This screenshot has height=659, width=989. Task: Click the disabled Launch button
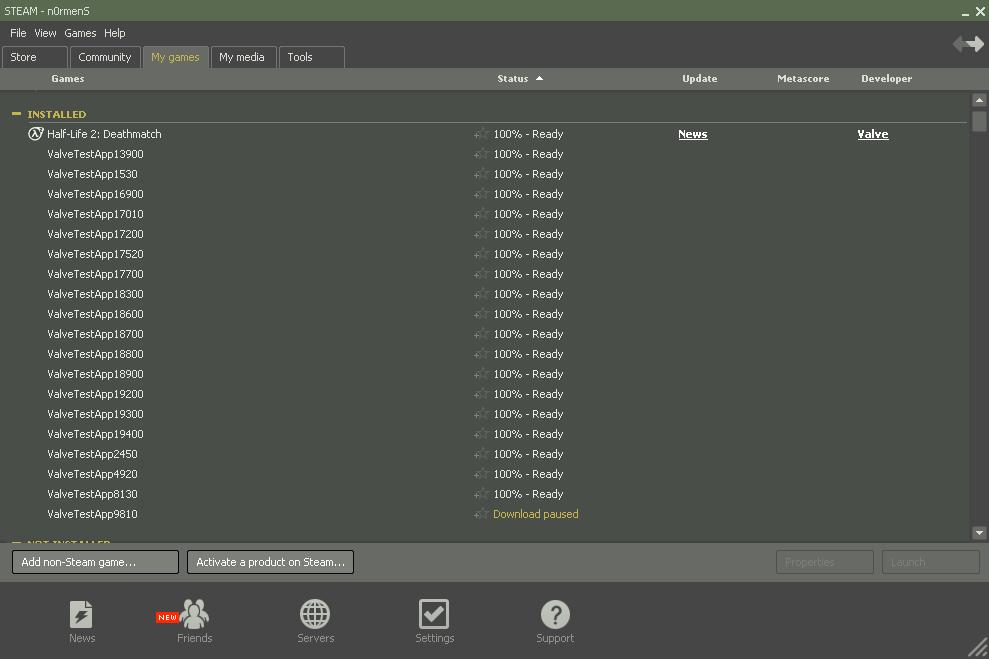point(930,562)
